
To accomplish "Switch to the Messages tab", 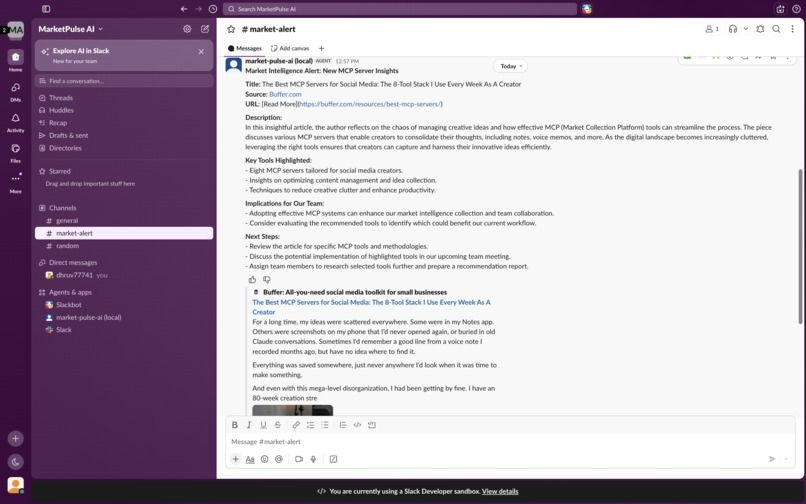I will pos(245,48).
